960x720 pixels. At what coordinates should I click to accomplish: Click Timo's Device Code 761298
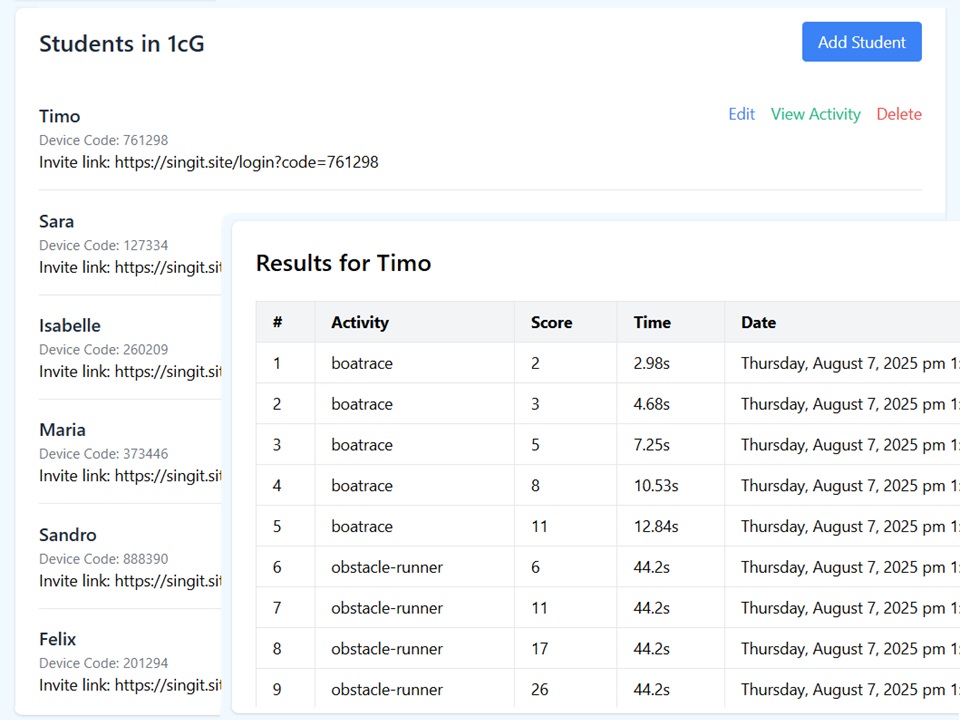coord(103,140)
